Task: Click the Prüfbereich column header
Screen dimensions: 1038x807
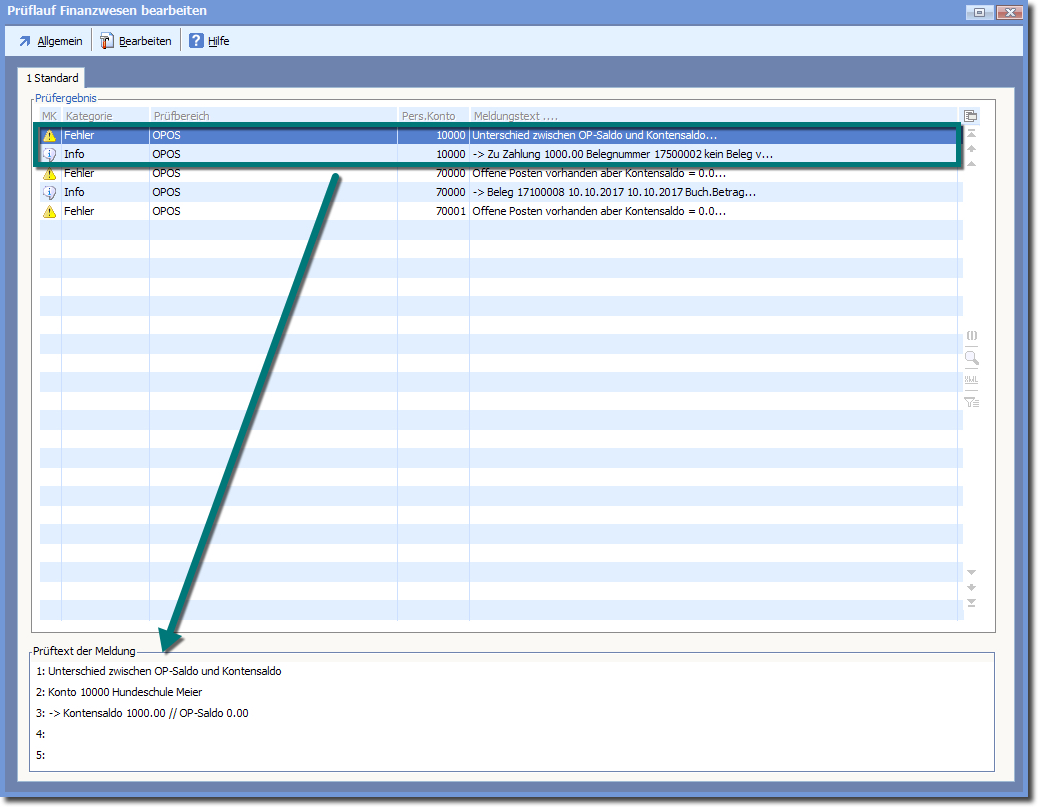Action: coord(270,116)
